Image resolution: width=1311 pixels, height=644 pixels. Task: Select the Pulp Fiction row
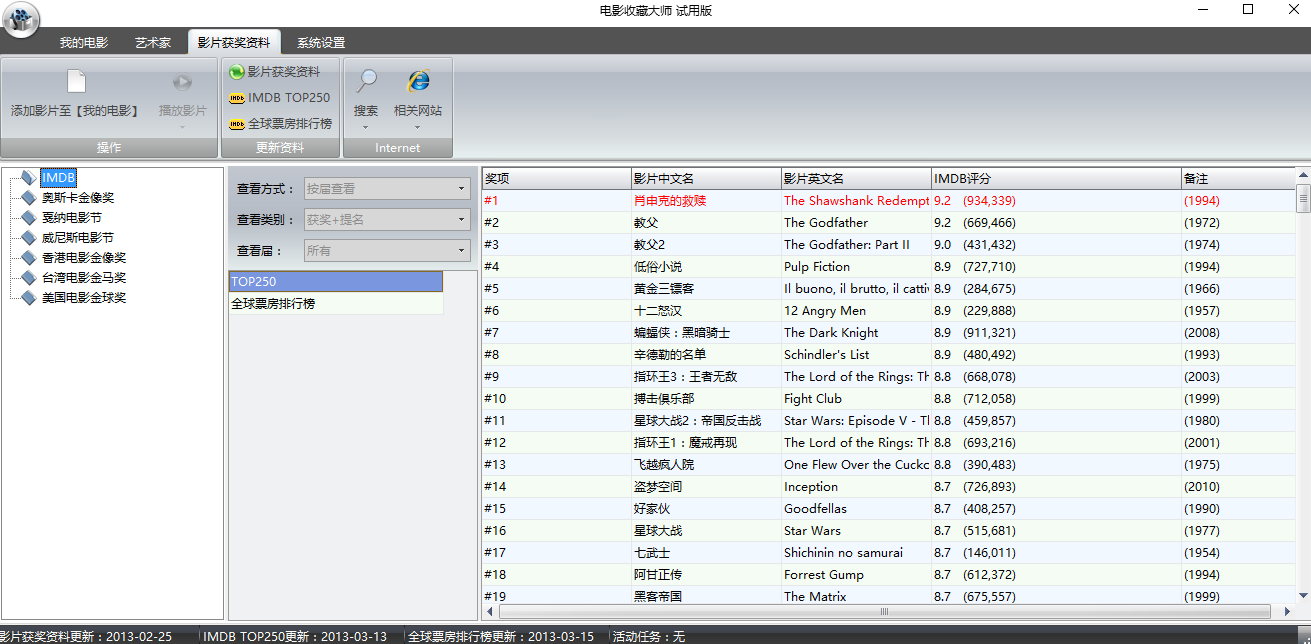(x=816, y=267)
